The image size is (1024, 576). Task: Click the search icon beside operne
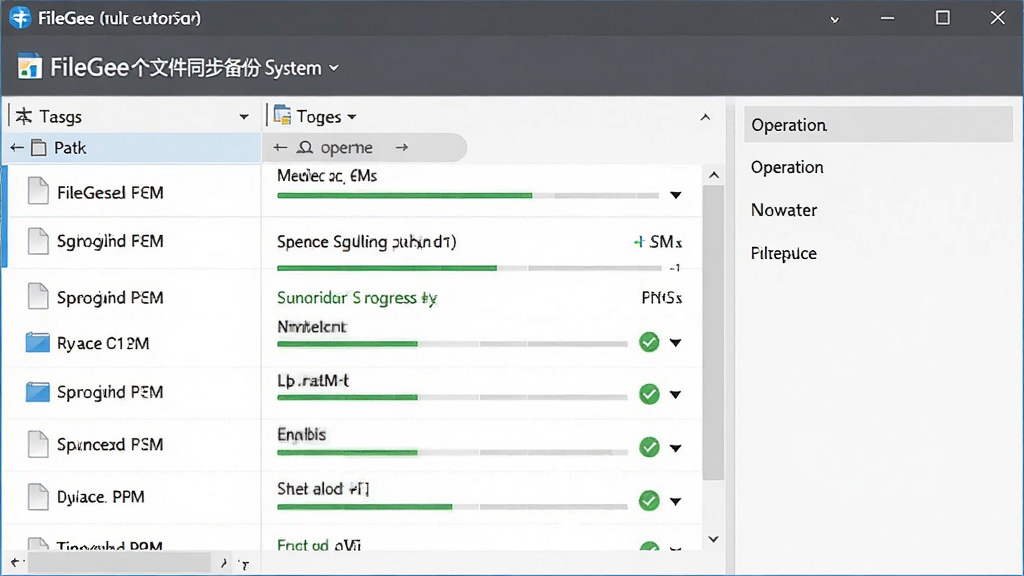[x=305, y=148]
